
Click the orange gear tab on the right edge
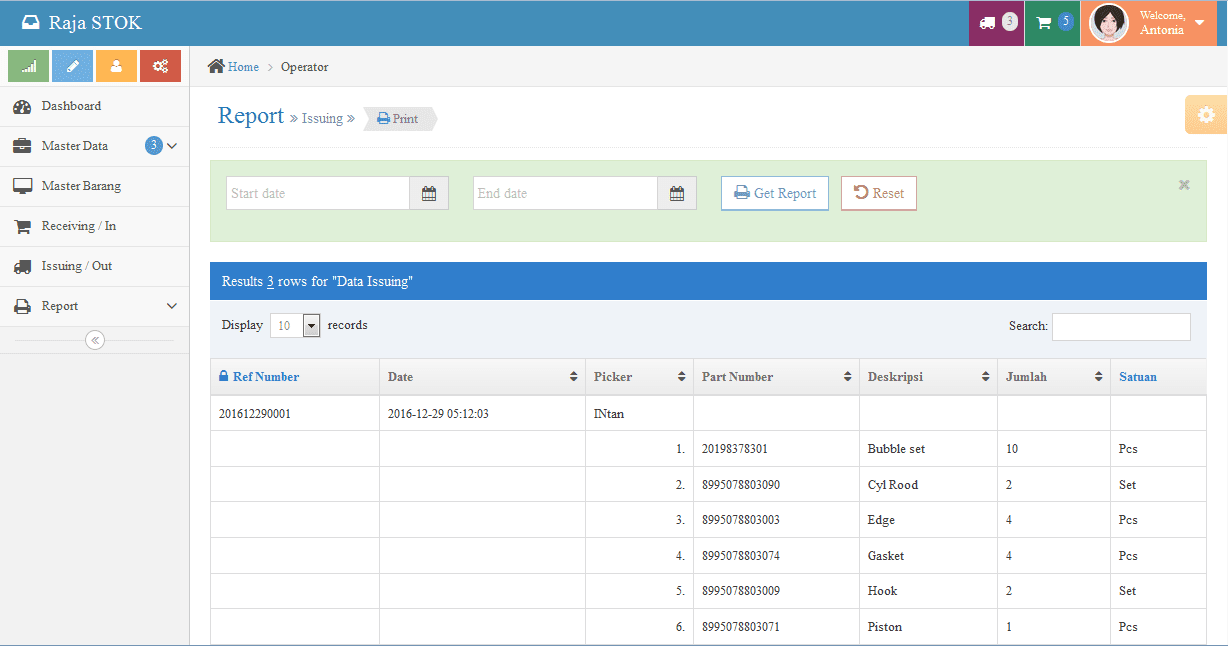pyautogui.click(x=1205, y=114)
